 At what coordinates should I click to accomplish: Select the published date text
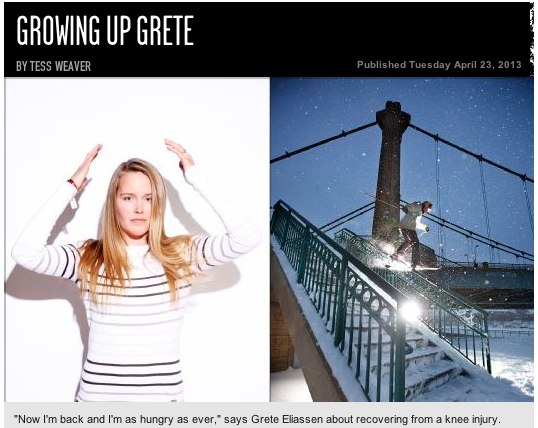coord(439,65)
